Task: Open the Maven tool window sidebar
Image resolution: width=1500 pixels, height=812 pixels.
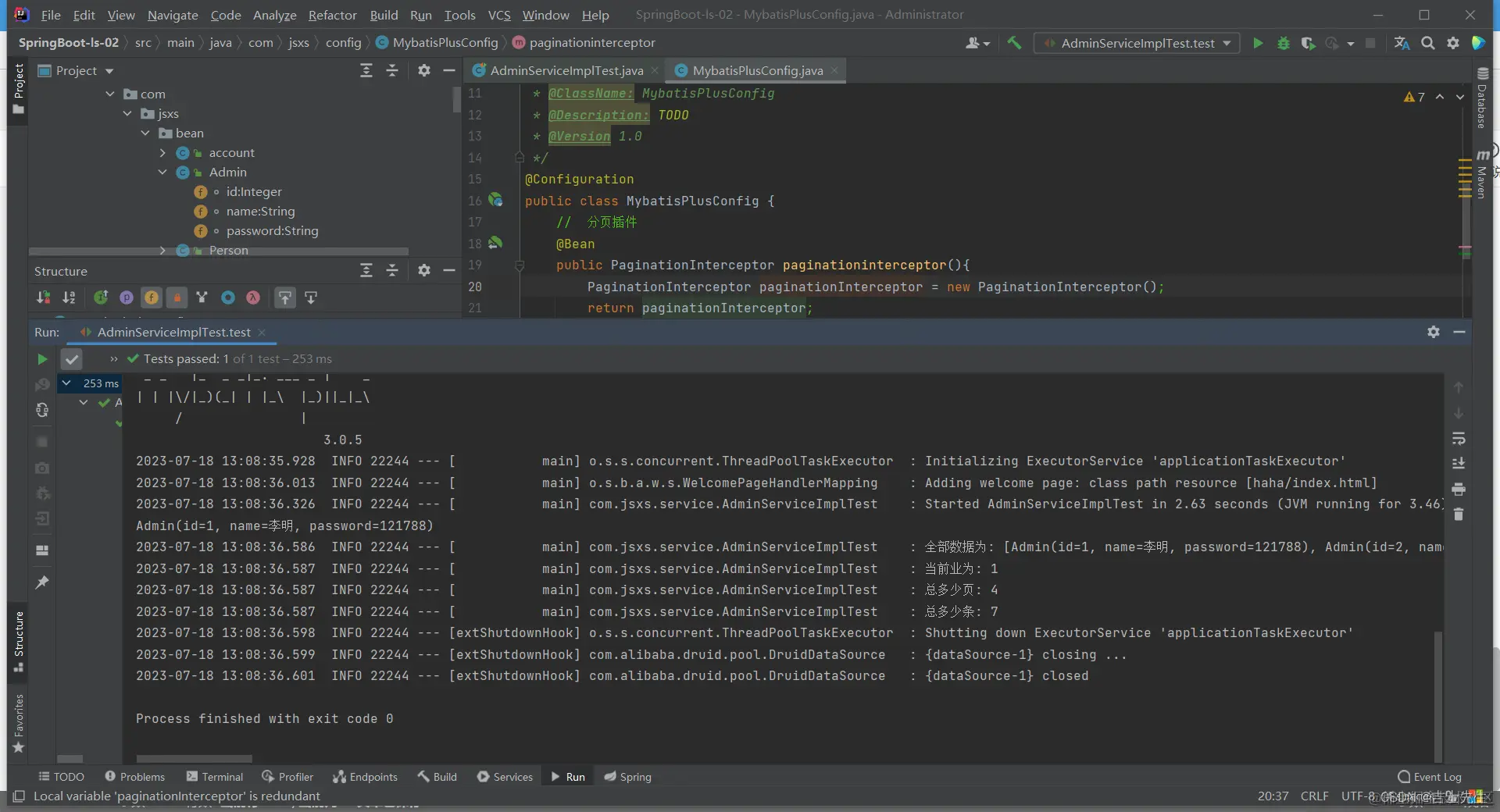Action: coord(1482,173)
